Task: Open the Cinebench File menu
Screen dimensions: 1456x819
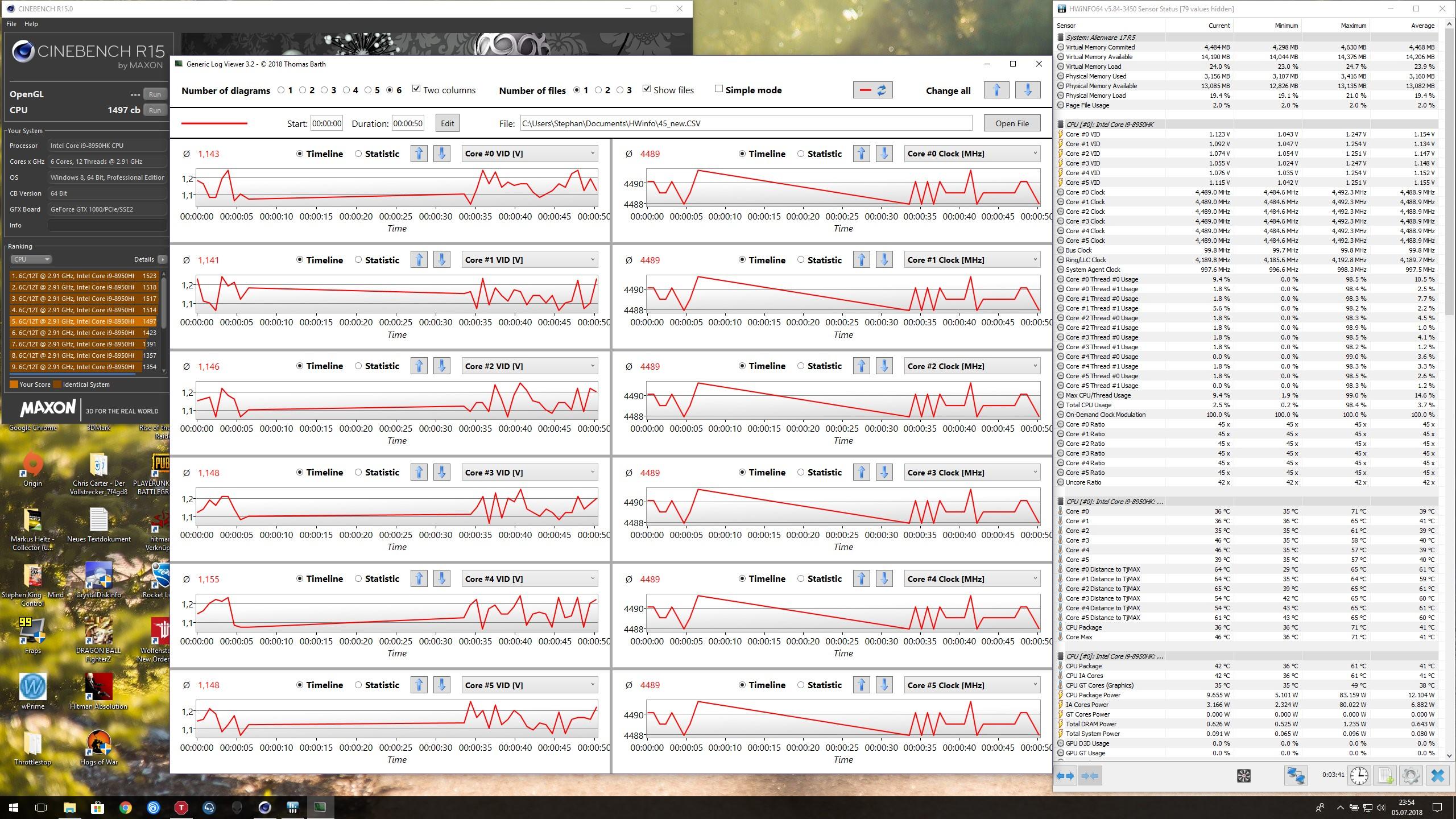Action: tap(11, 24)
